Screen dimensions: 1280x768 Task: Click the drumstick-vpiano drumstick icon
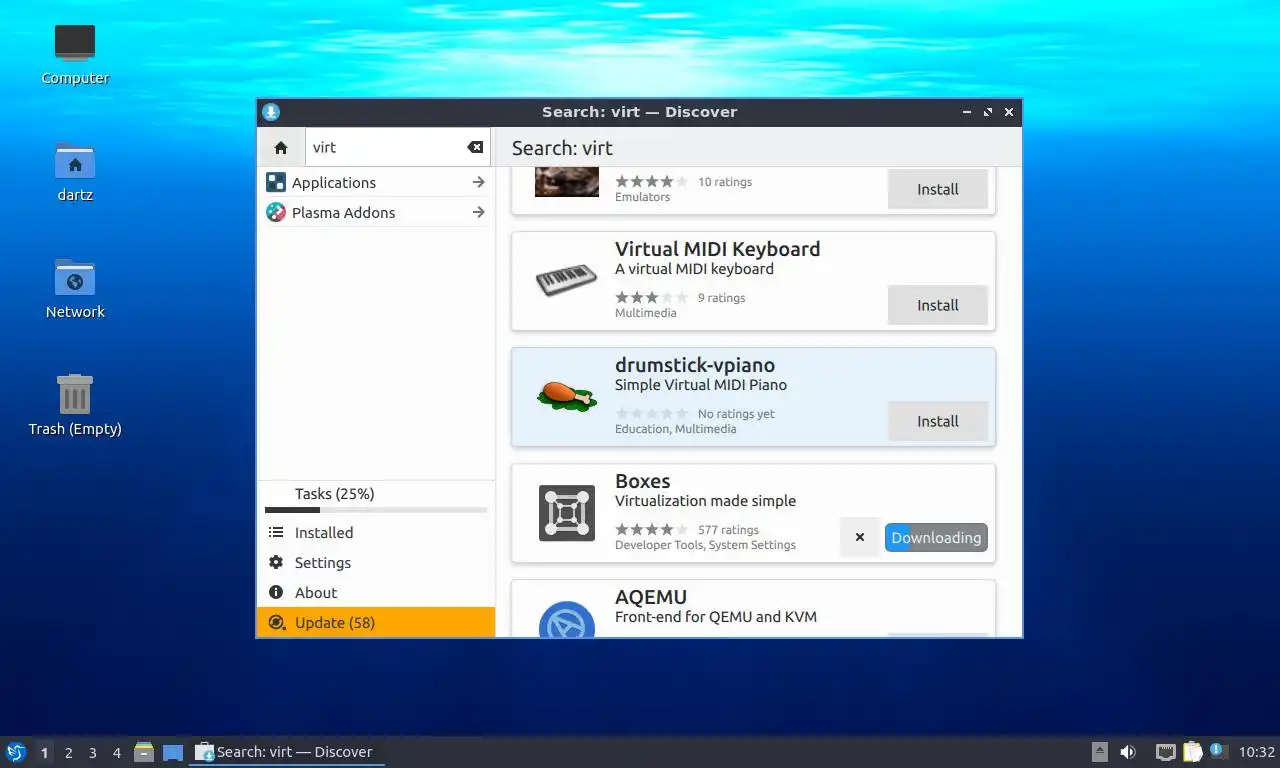pyautogui.click(x=567, y=395)
